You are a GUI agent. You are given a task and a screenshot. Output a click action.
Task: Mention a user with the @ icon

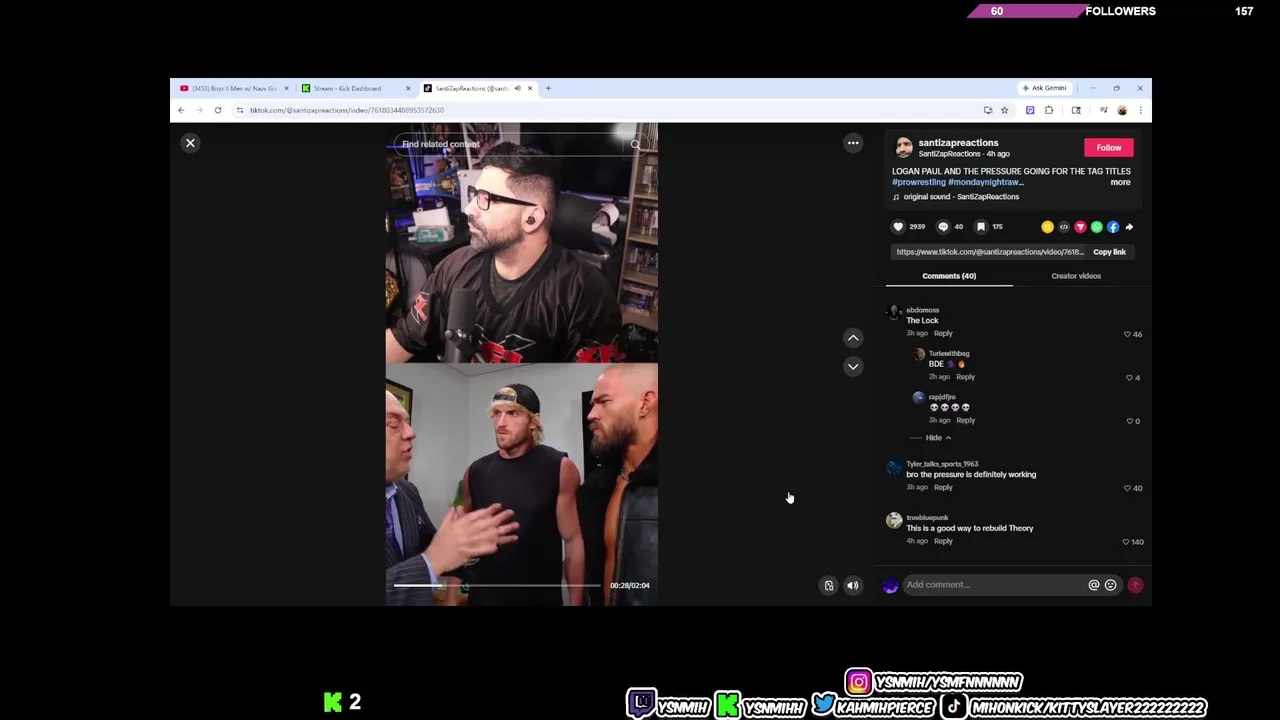point(1094,585)
